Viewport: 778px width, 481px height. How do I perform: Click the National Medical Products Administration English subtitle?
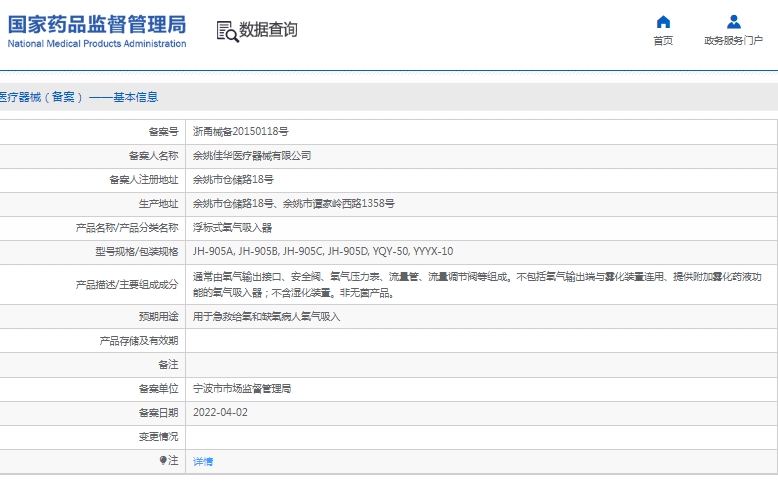[97, 44]
